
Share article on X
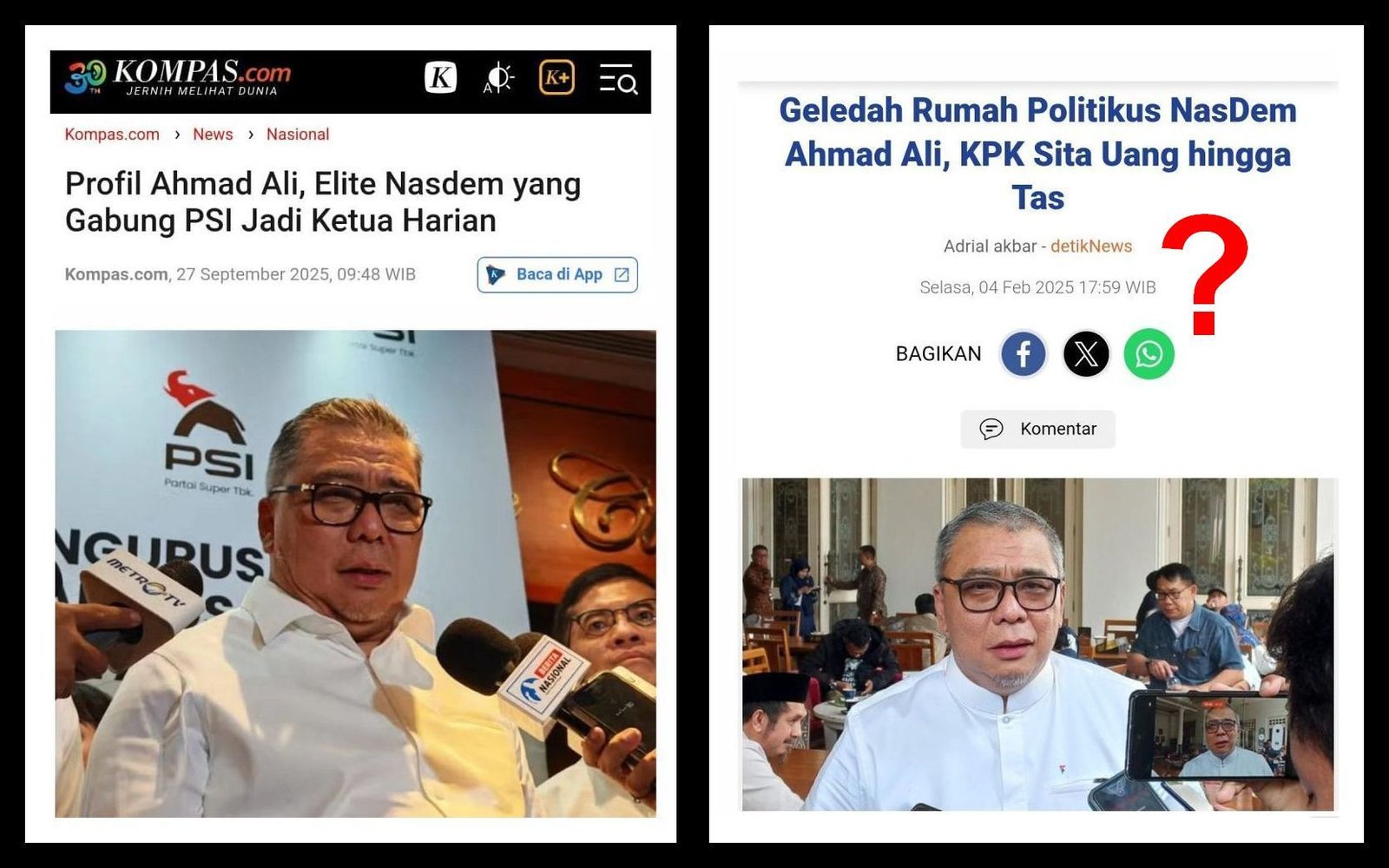pyautogui.click(x=1086, y=354)
